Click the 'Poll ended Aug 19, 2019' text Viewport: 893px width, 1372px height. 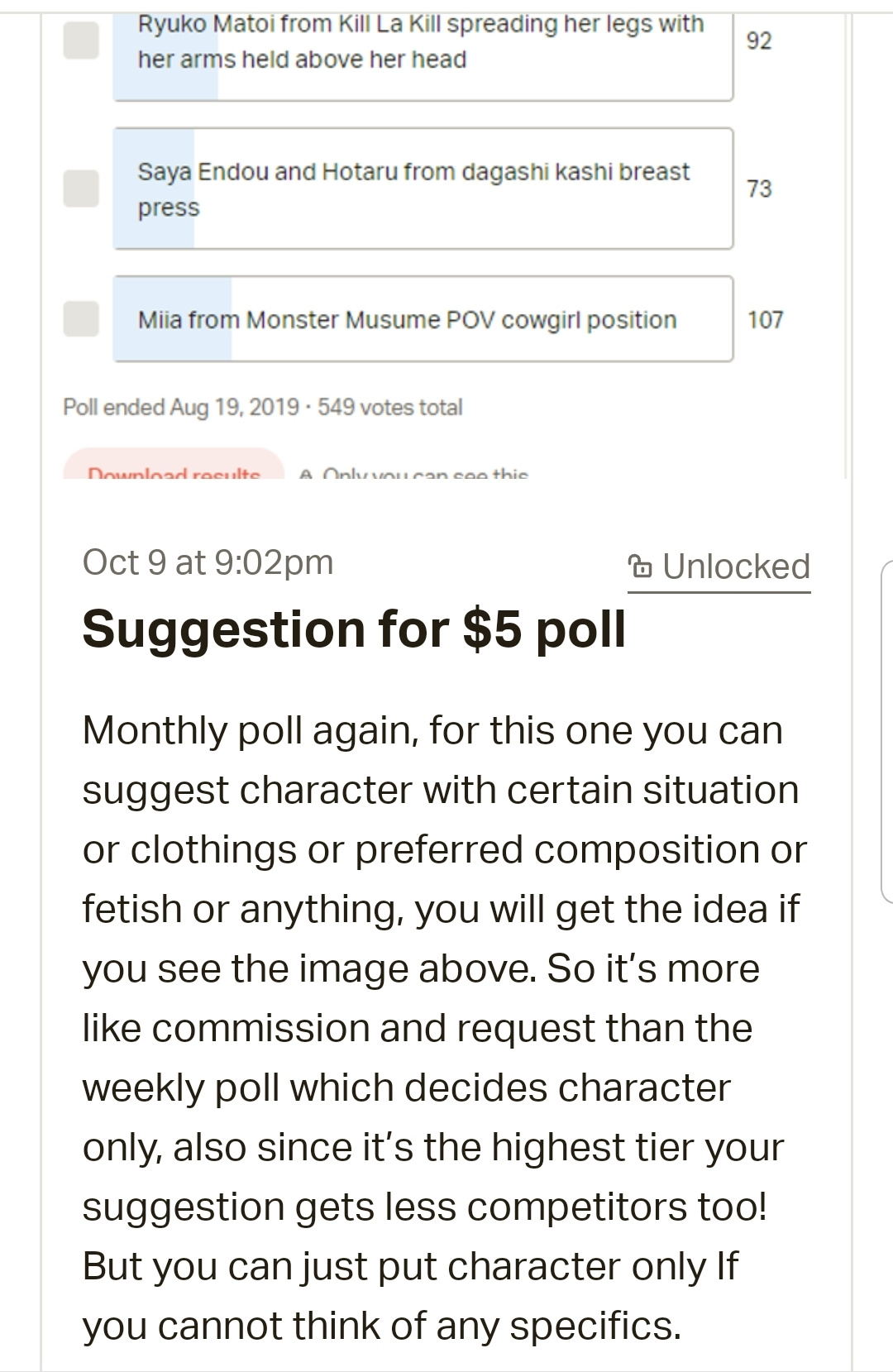tap(181, 407)
